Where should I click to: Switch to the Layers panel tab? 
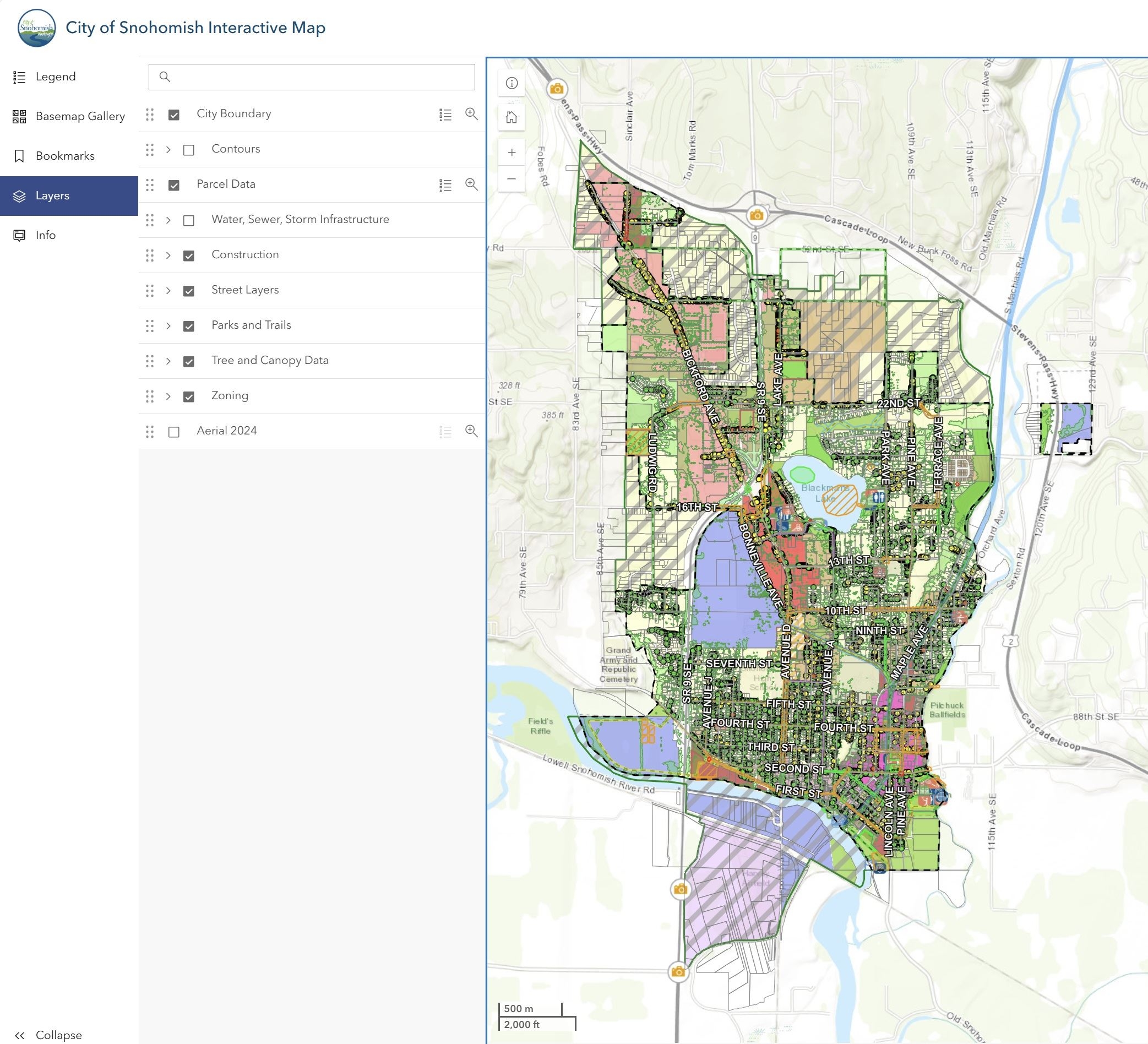52,195
